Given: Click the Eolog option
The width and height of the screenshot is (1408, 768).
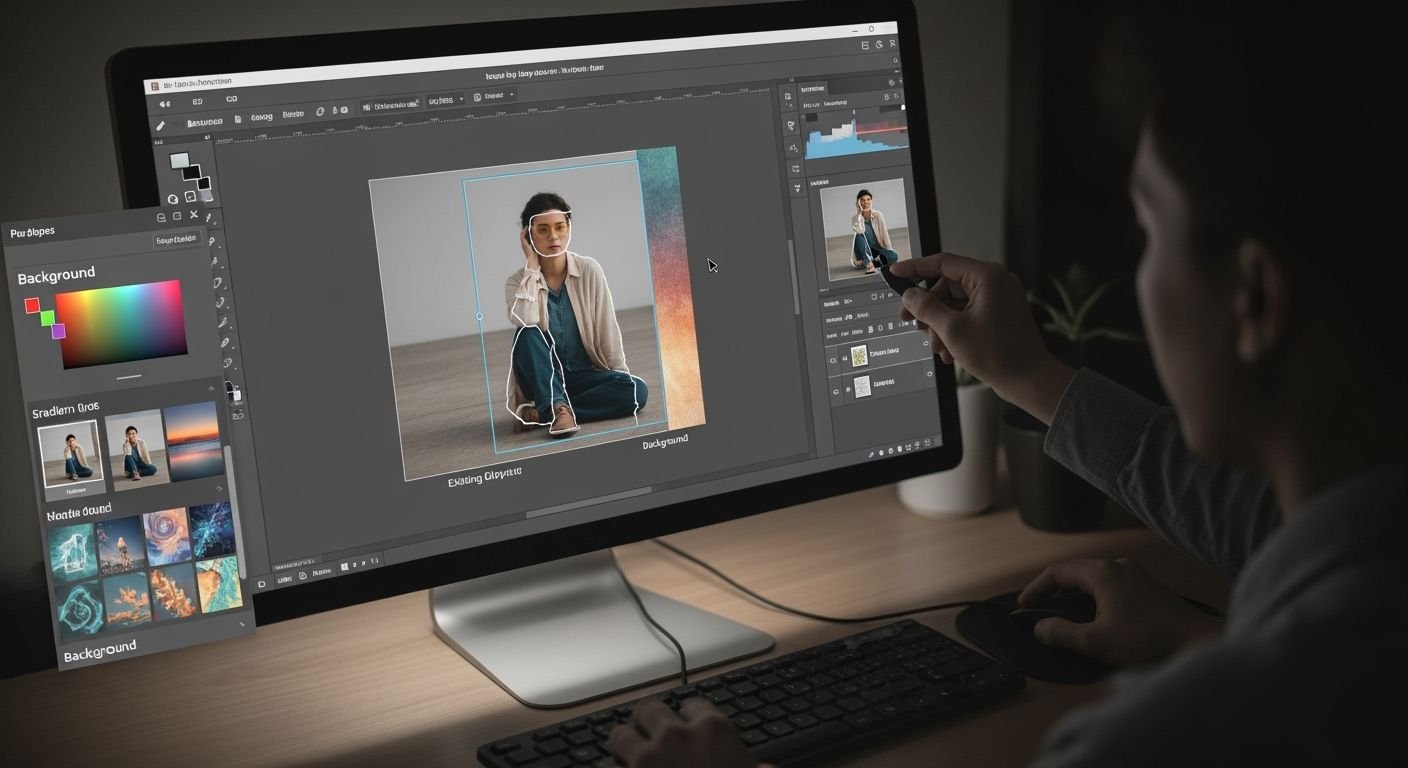Looking at the screenshot, I should click(261, 117).
